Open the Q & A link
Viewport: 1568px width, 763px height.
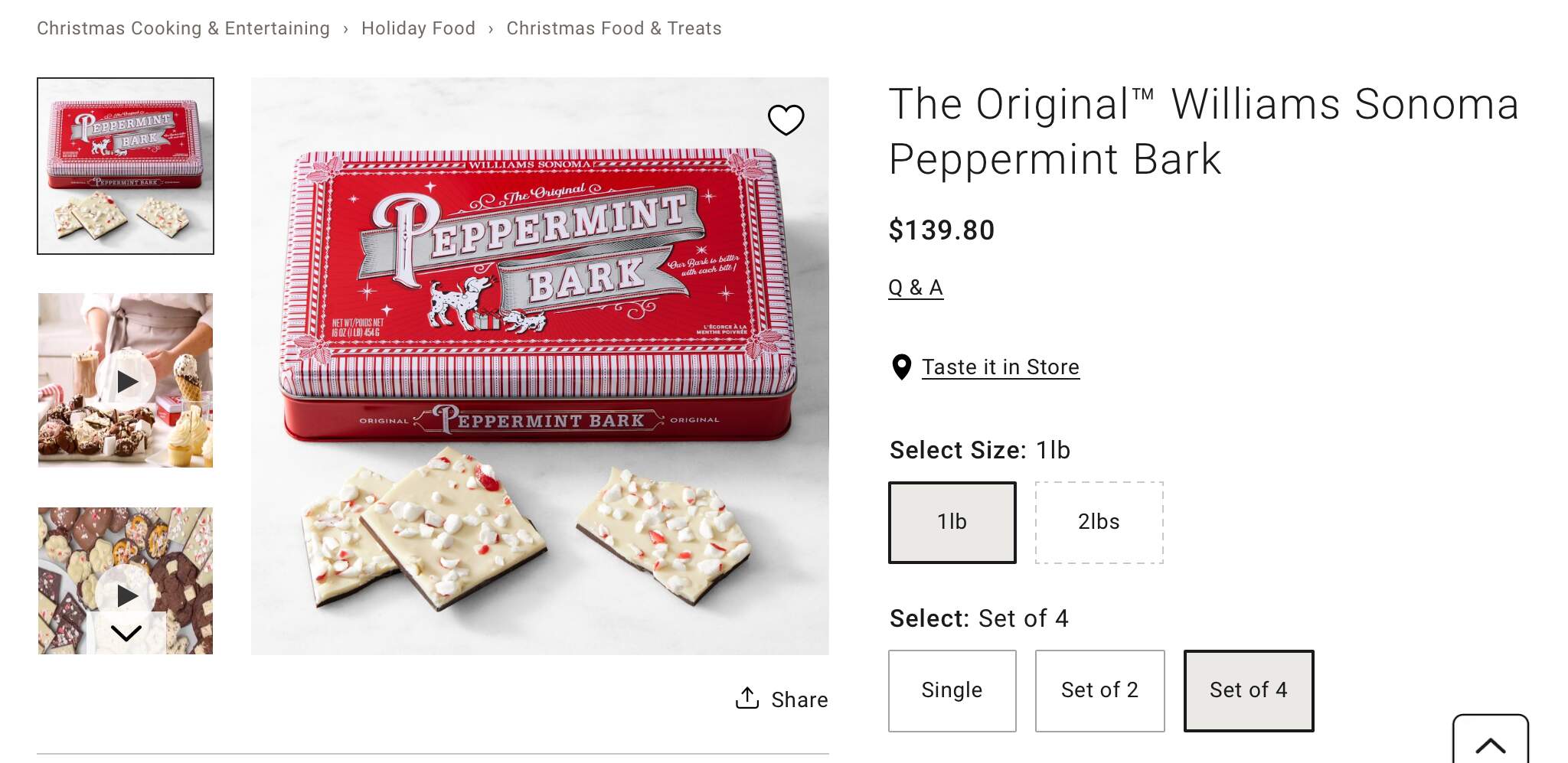[x=916, y=288]
